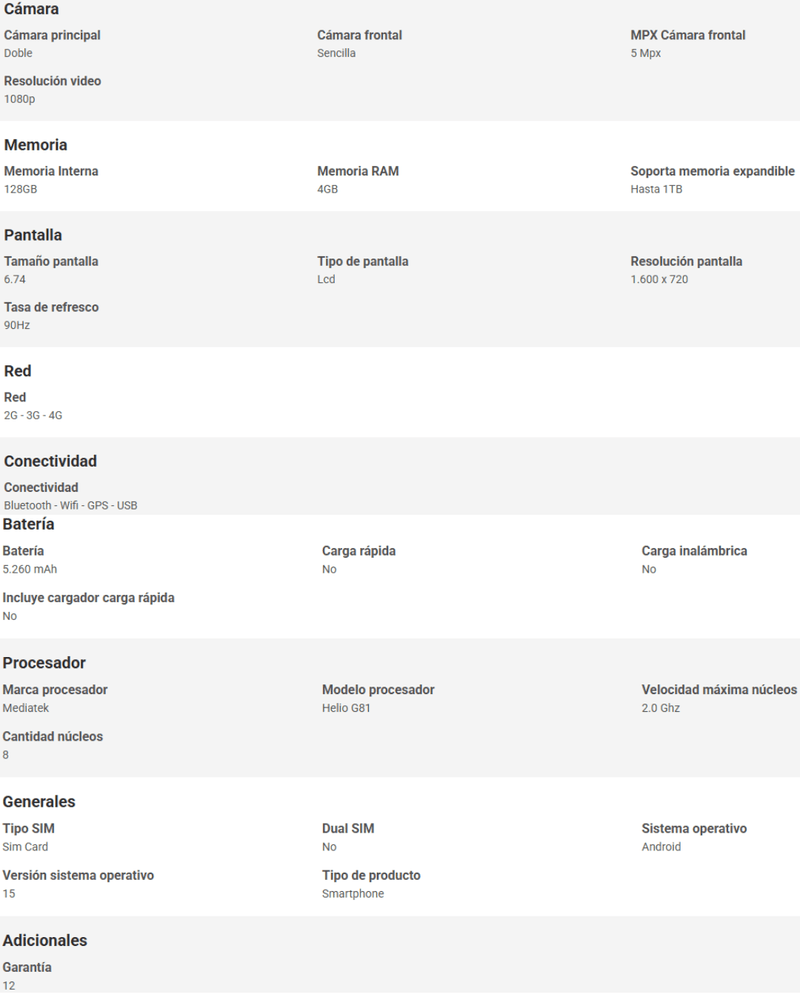Select the Carga inalámbrica label

click(x=694, y=550)
